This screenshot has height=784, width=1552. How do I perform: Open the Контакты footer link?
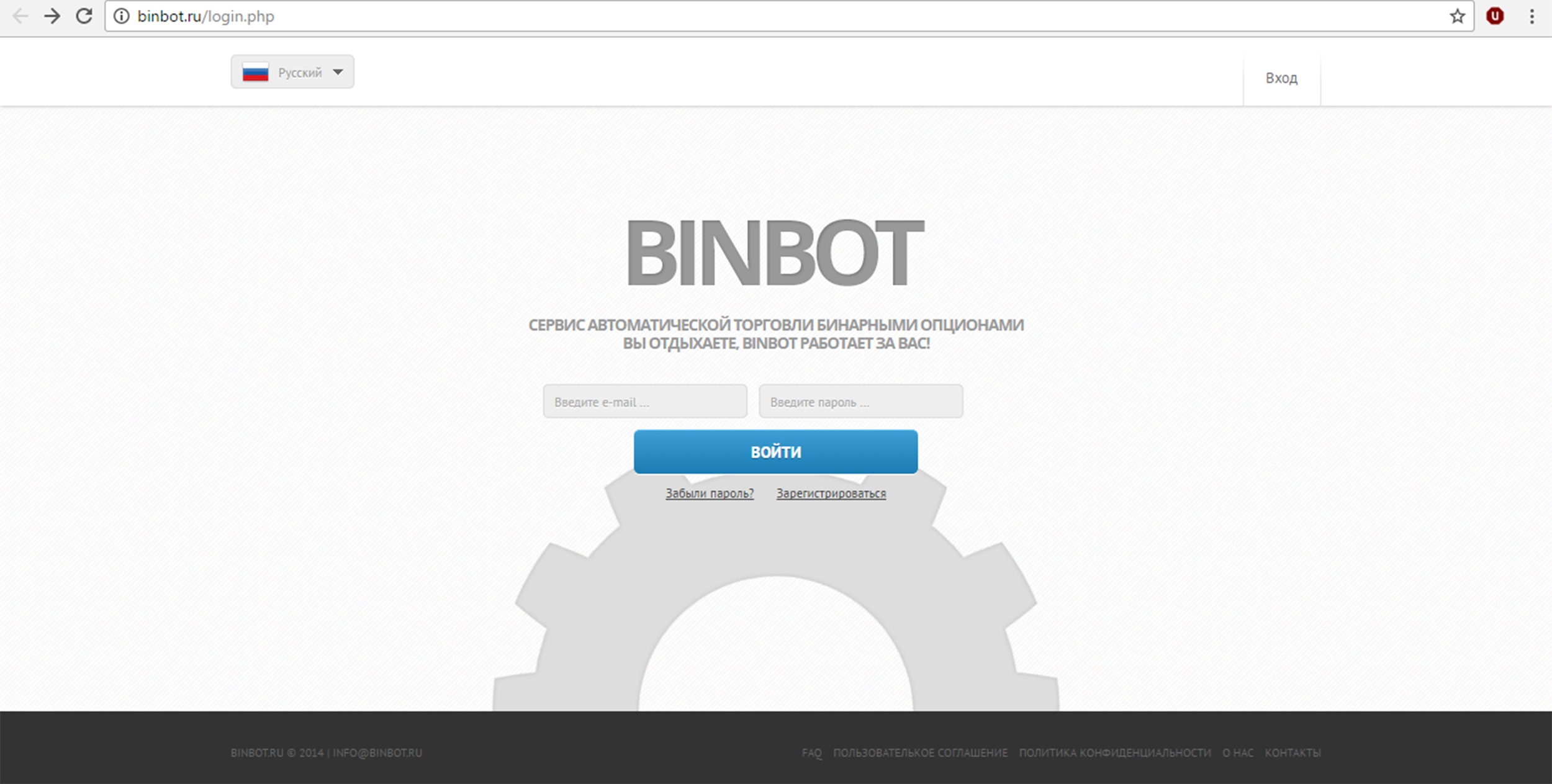[1293, 753]
